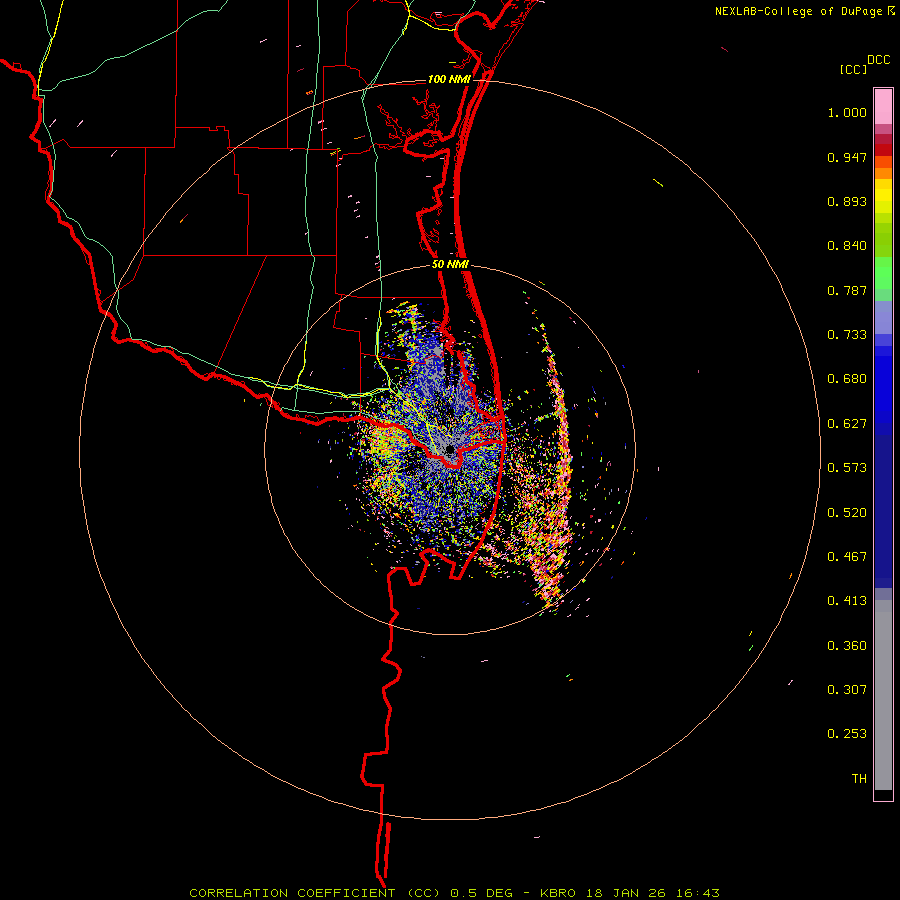The image size is (900, 900).
Task: Click the Correlation Coefficient title at the bottom
Action: pyautogui.click(x=454, y=893)
